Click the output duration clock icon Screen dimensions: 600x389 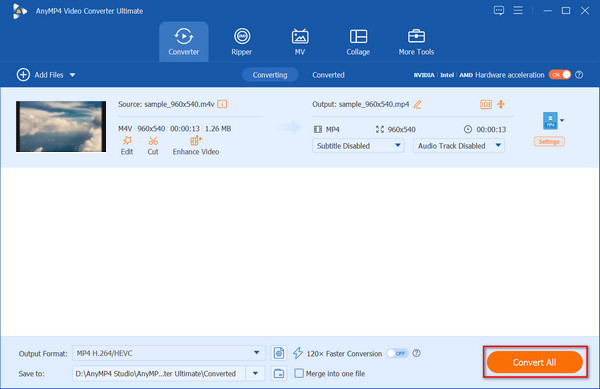point(468,129)
